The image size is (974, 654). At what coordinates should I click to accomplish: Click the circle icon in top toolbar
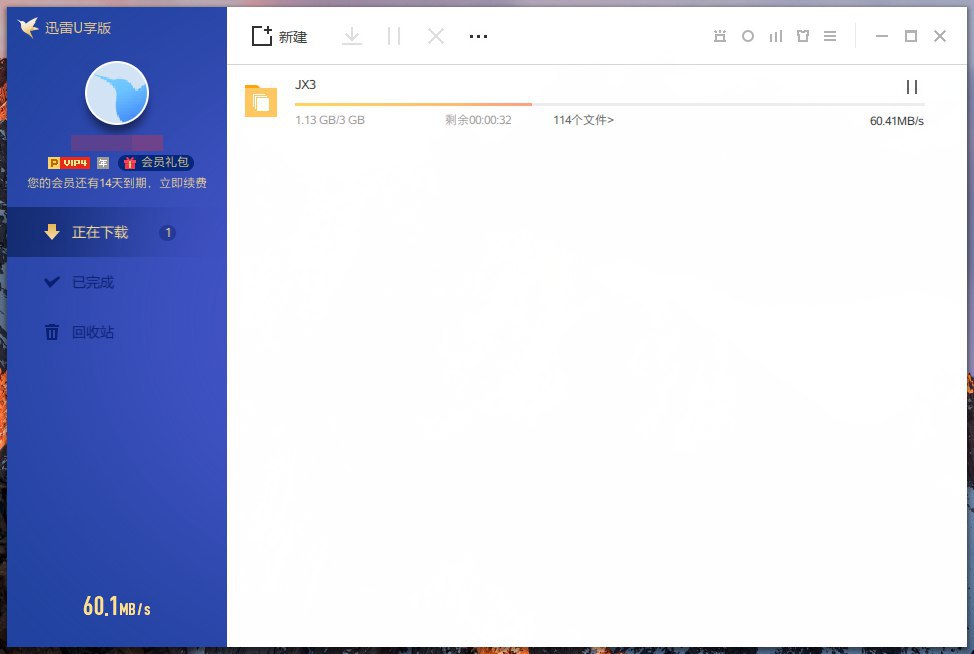[748, 36]
